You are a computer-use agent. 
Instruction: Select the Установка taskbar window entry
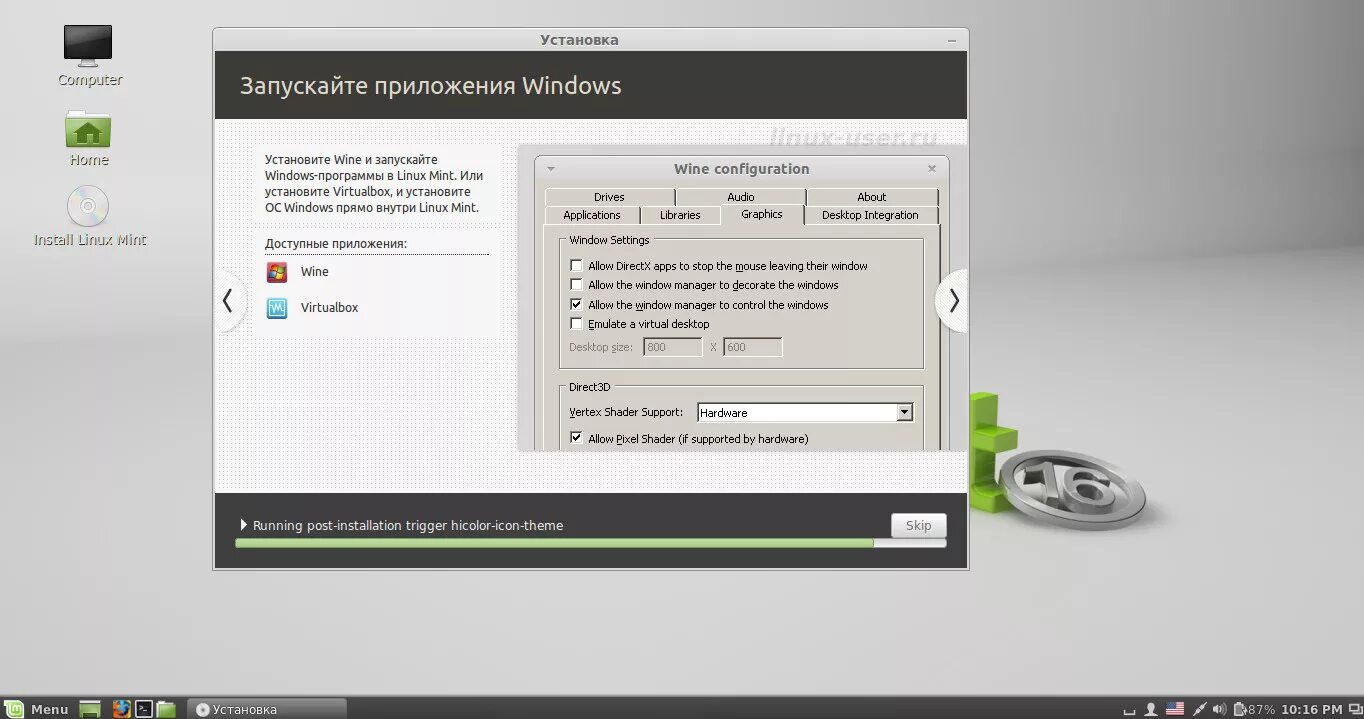(267, 709)
